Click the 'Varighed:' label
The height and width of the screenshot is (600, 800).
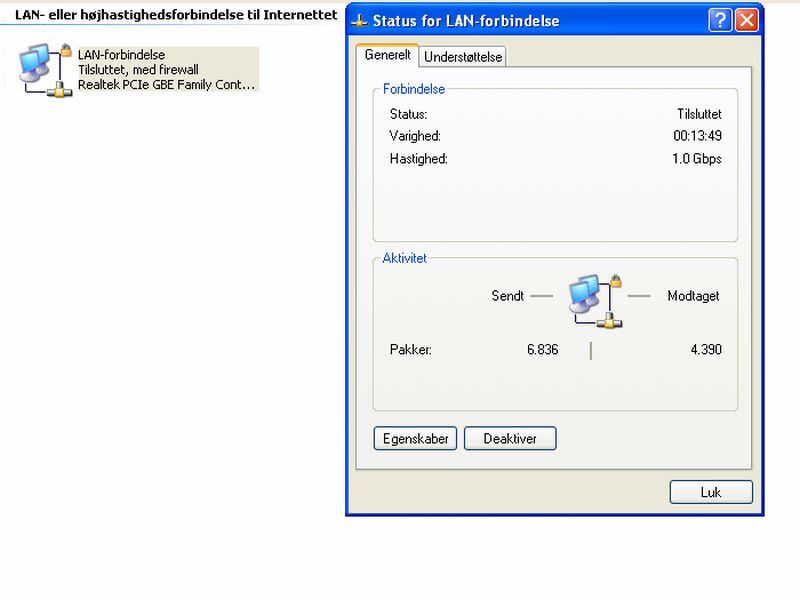click(415, 136)
